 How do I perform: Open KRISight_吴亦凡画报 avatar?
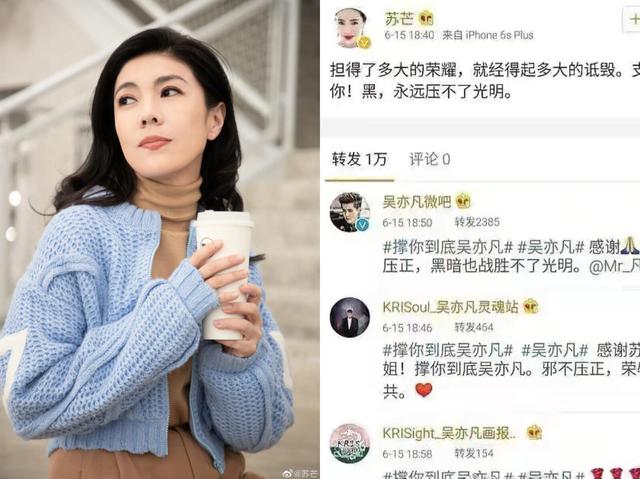point(350,444)
